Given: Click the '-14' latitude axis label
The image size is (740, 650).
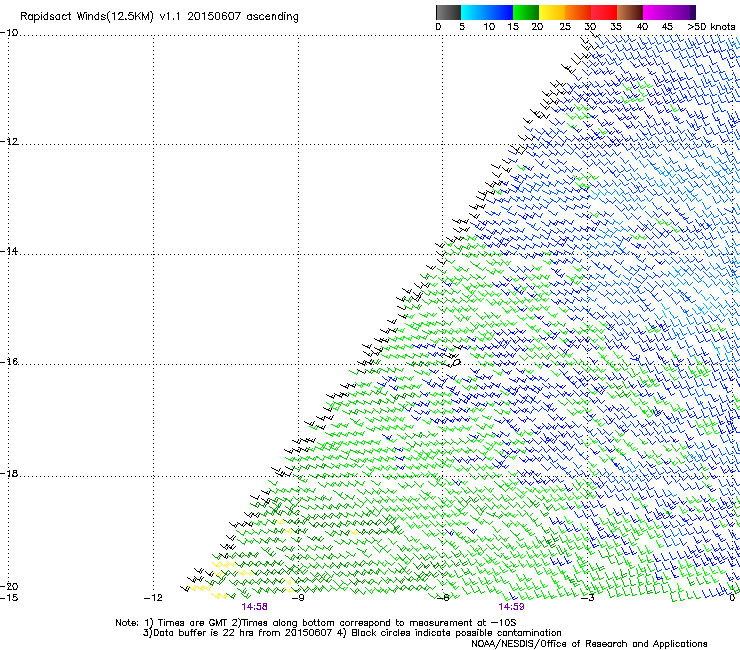Looking at the screenshot, I should point(9,252).
